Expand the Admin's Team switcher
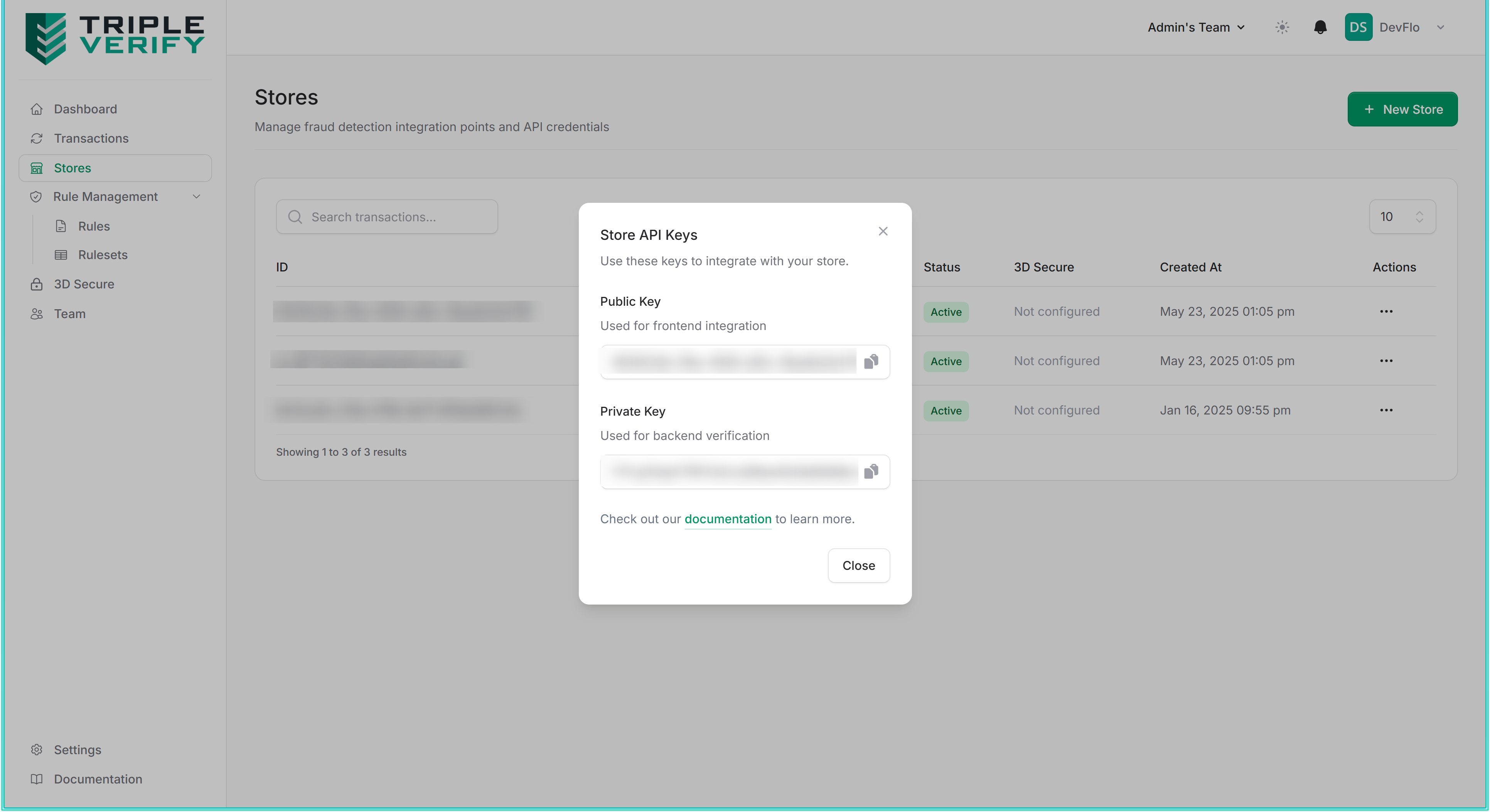 click(1195, 27)
